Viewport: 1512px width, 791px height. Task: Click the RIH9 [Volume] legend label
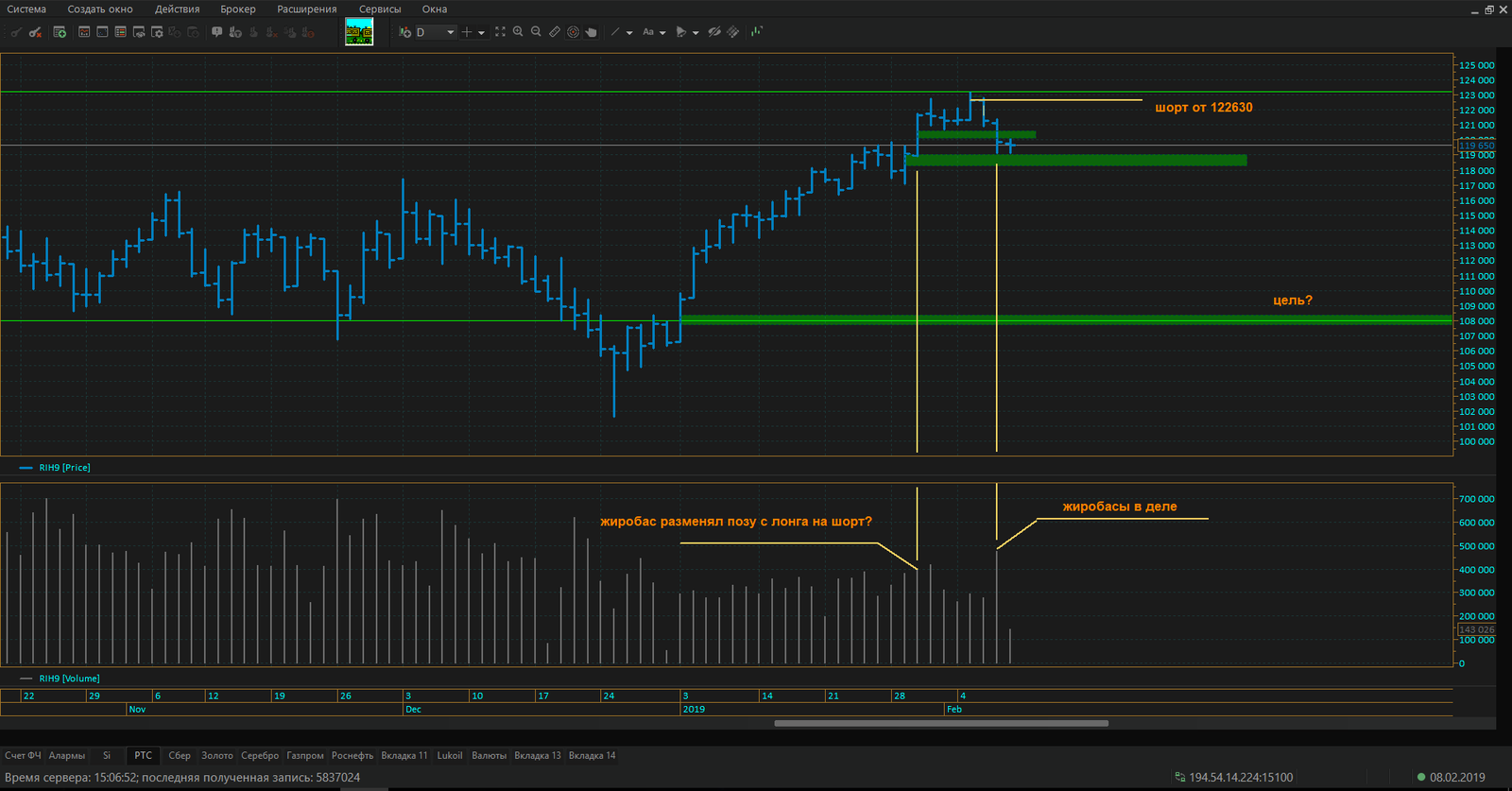pyautogui.click(x=69, y=679)
